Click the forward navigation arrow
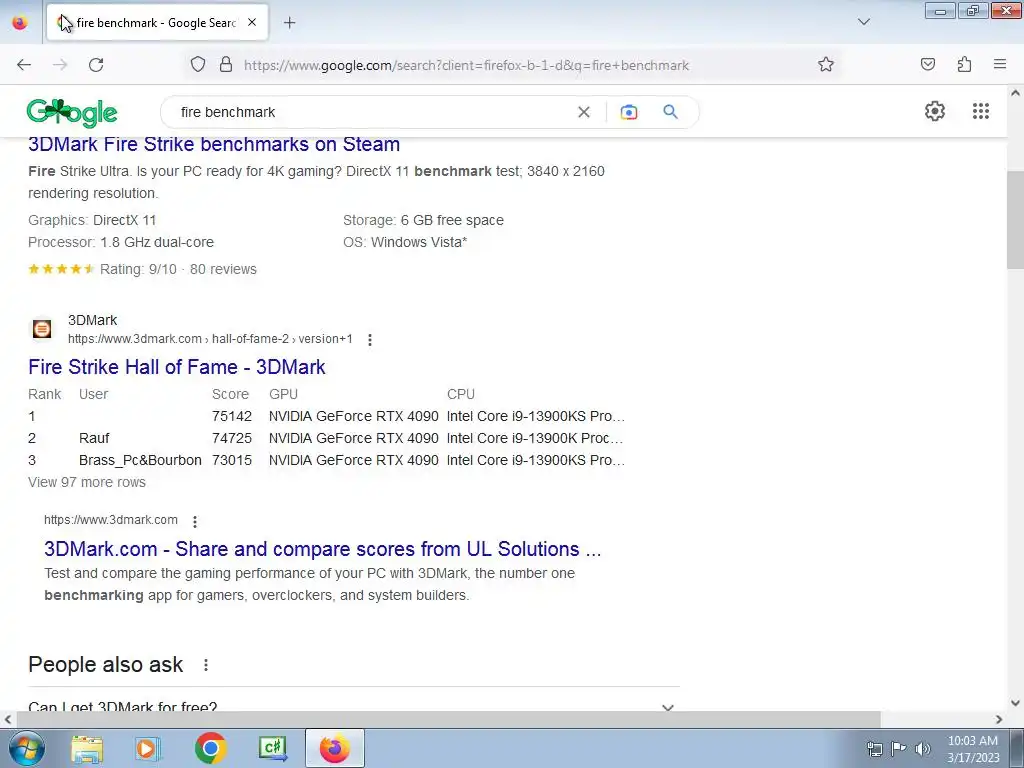 [60, 65]
